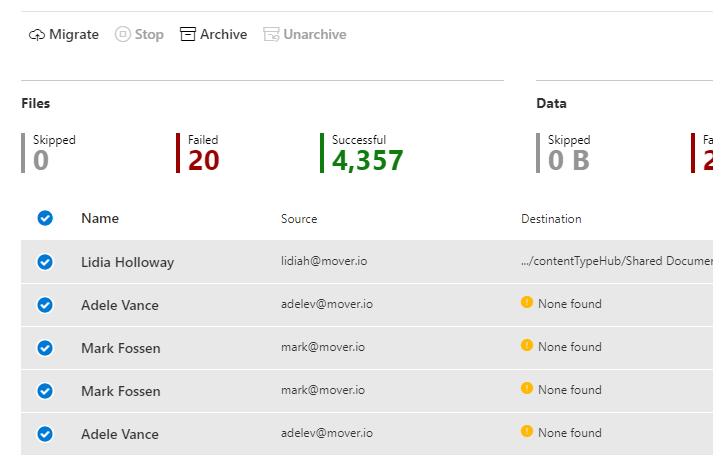
Task: Select the lidiah@mover.io source cell
Action: pyautogui.click(x=326, y=261)
